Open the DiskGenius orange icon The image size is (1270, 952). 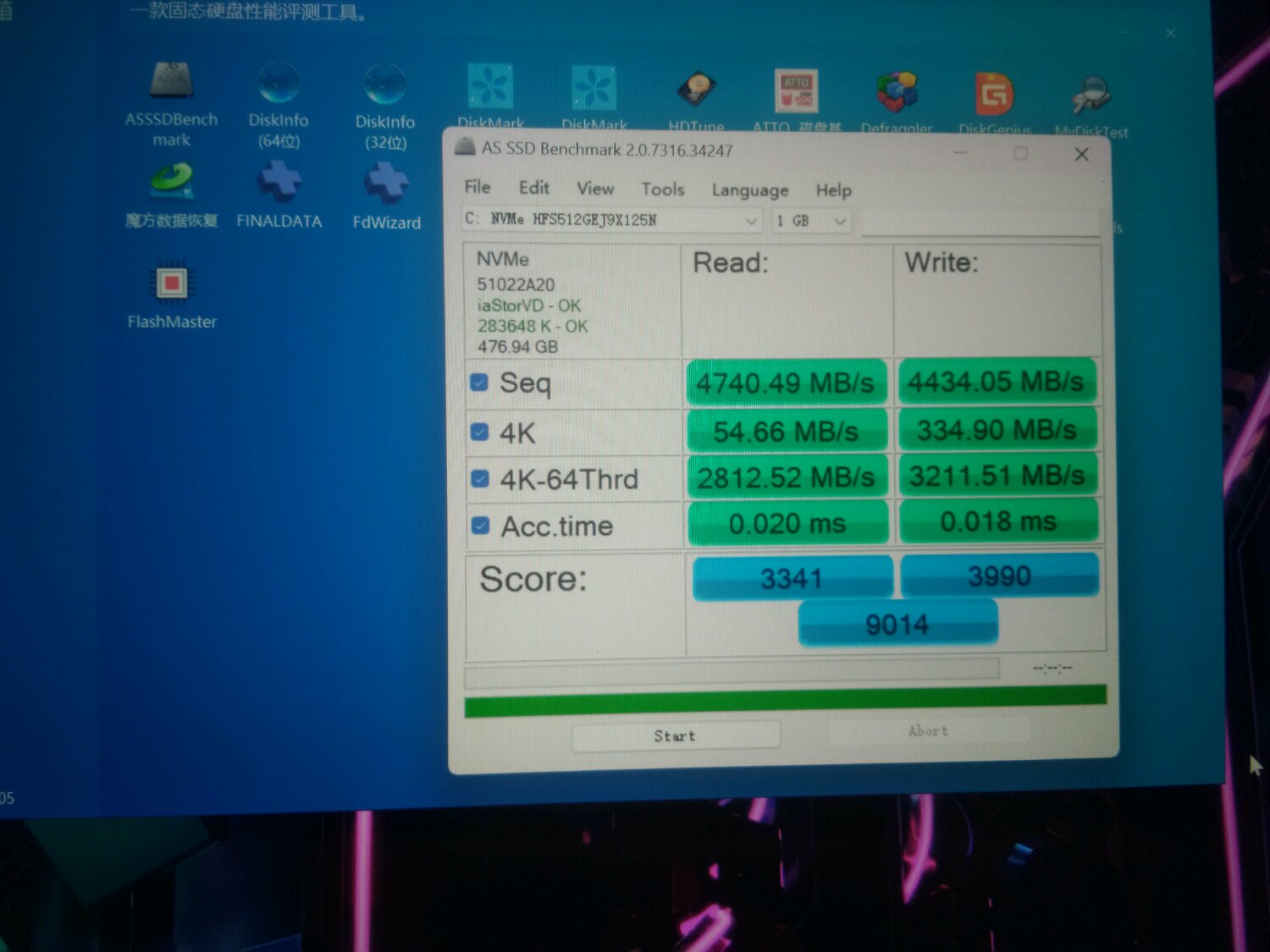pos(994,93)
